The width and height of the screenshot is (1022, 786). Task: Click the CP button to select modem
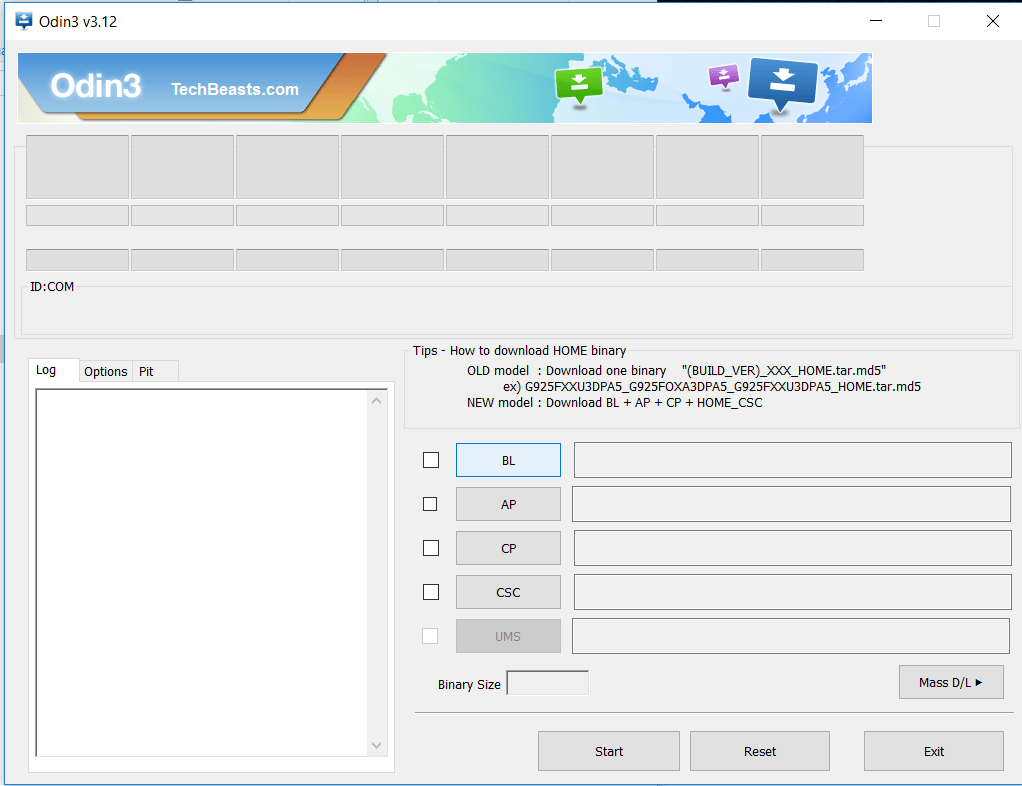(x=508, y=548)
